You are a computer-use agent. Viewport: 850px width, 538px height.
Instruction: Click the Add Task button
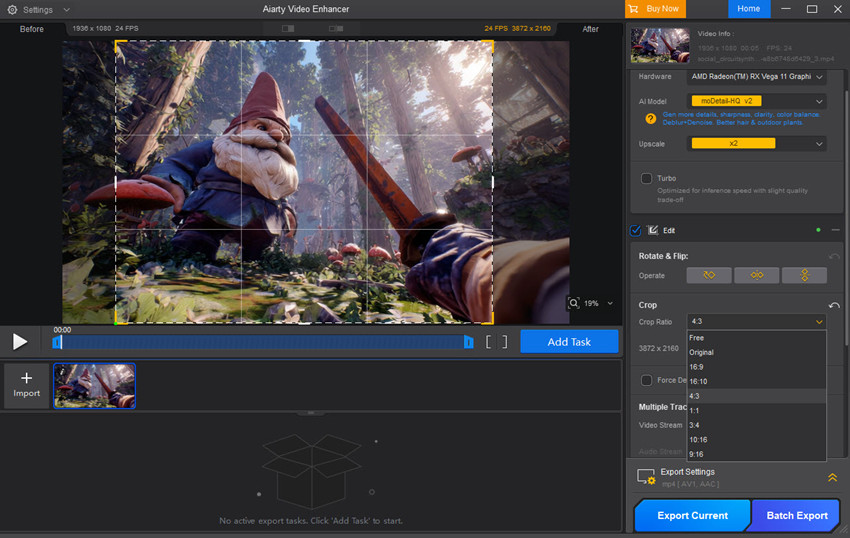(569, 342)
